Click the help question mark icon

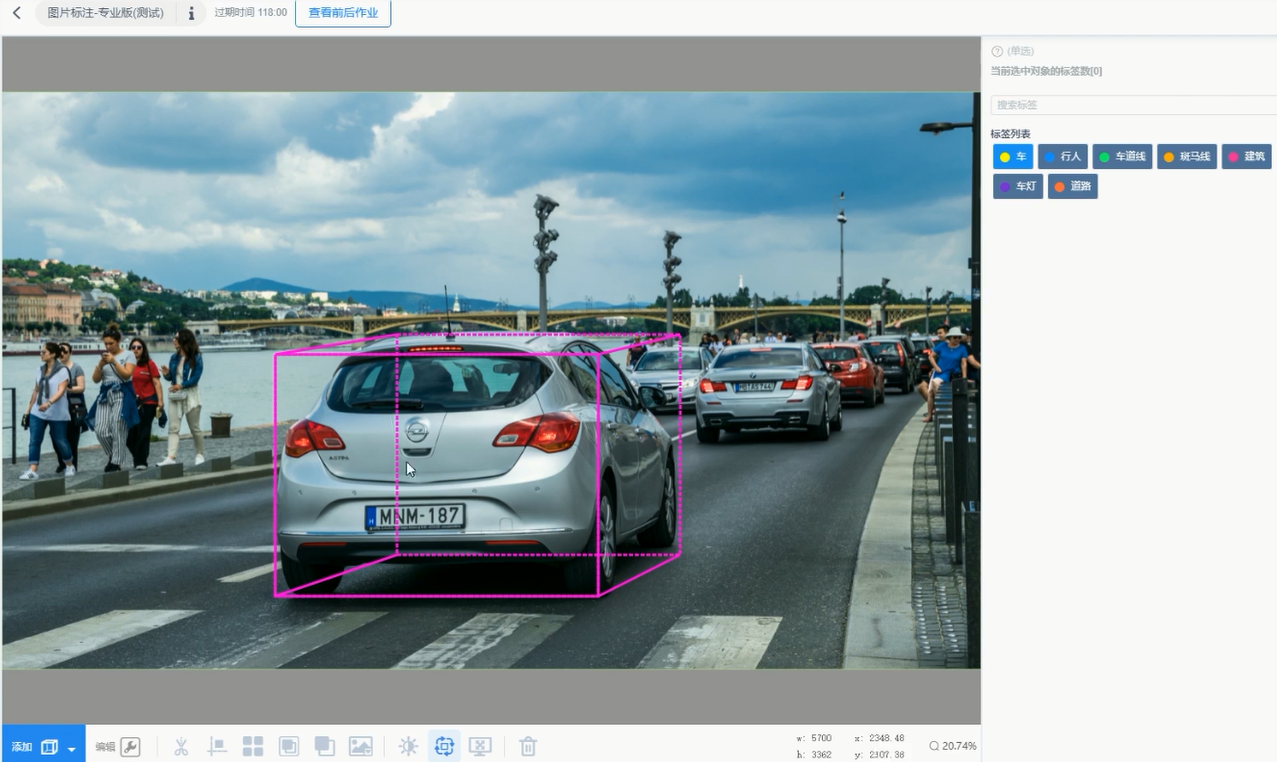(997, 51)
